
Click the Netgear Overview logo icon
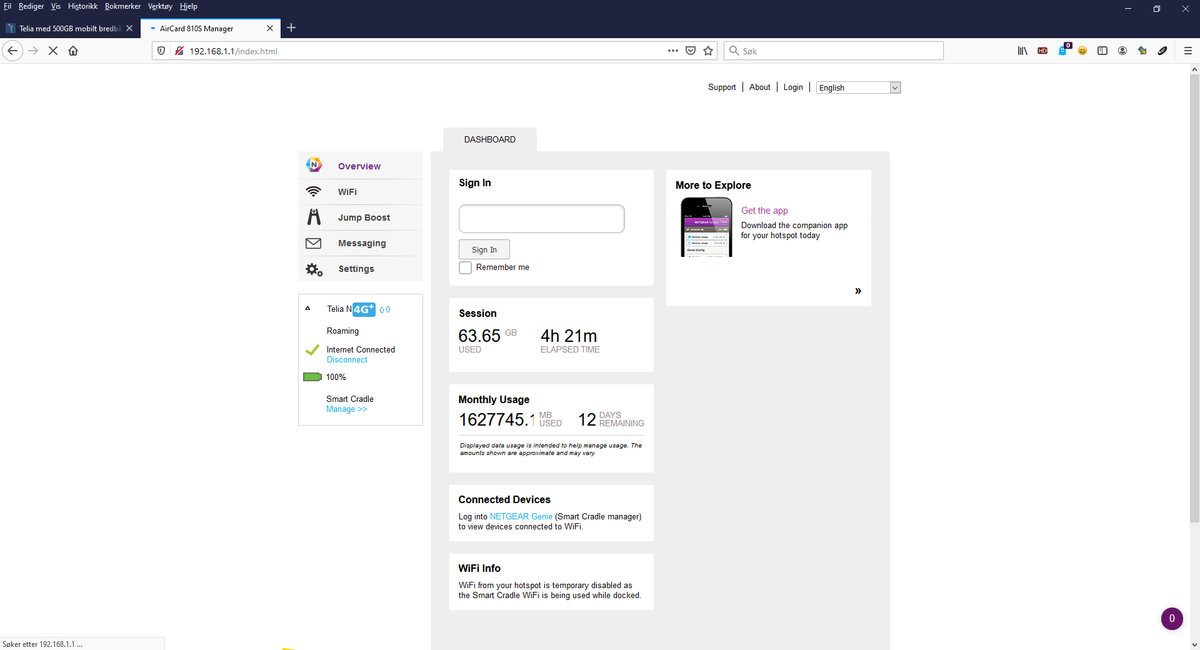coord(313,165)
